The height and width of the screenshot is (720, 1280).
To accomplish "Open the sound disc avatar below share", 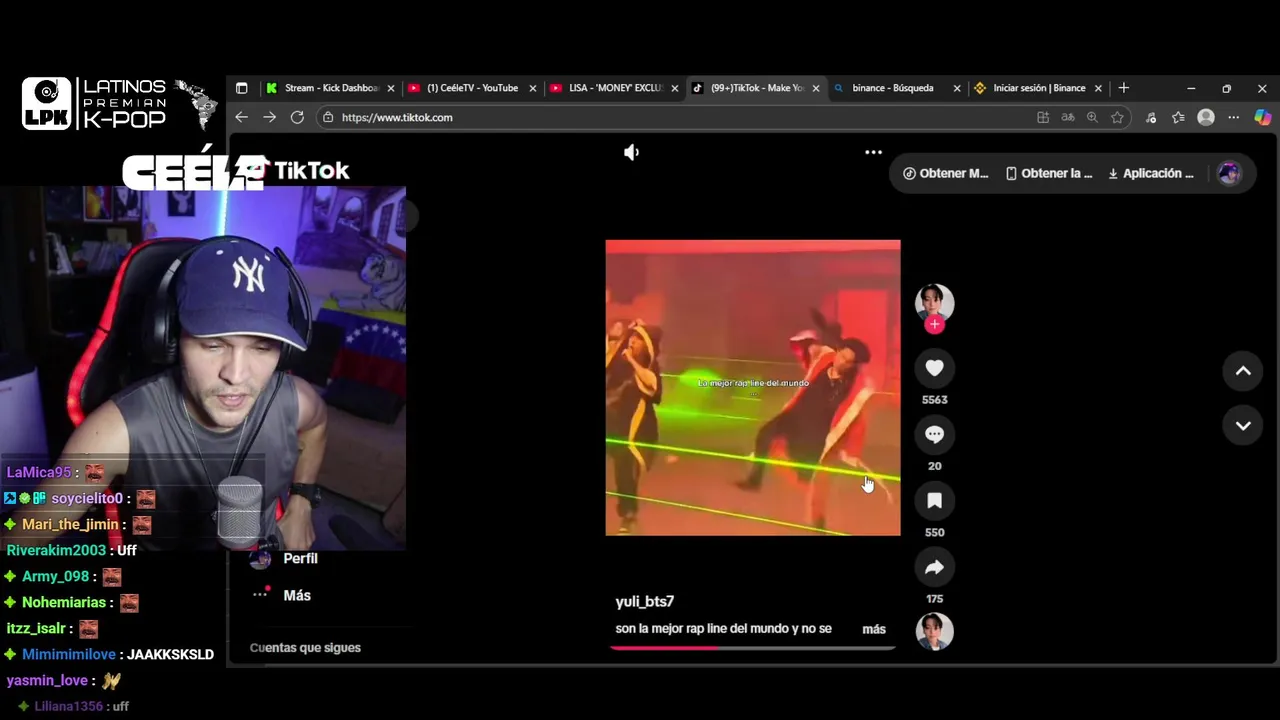I will (934, 631).
